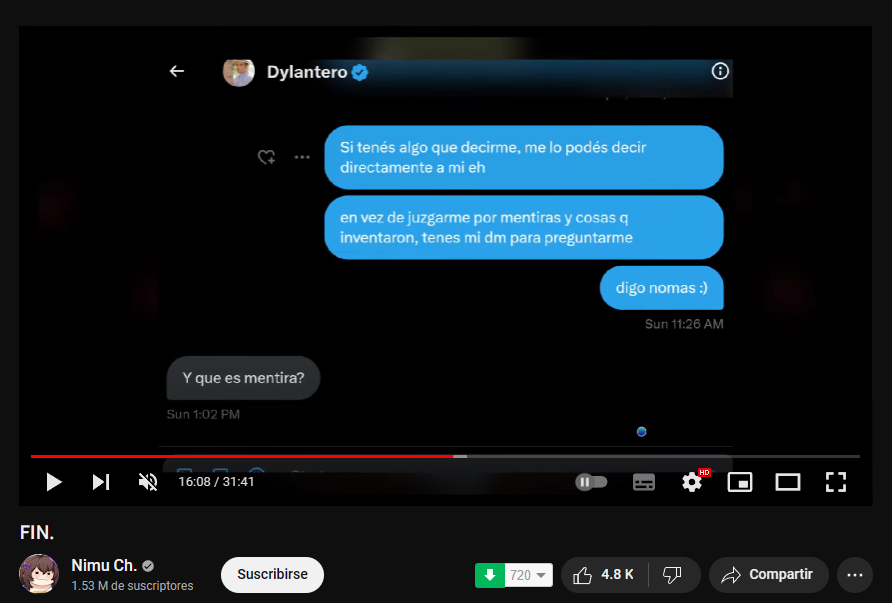Click the 'digo nomas :)' message bubble

point(661,288)
